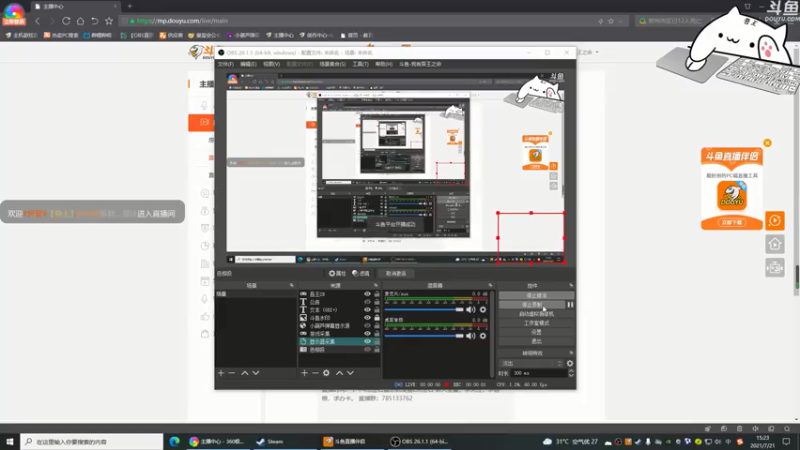Pop out the audio mixer (混音器) dock panel

point(490,285)
